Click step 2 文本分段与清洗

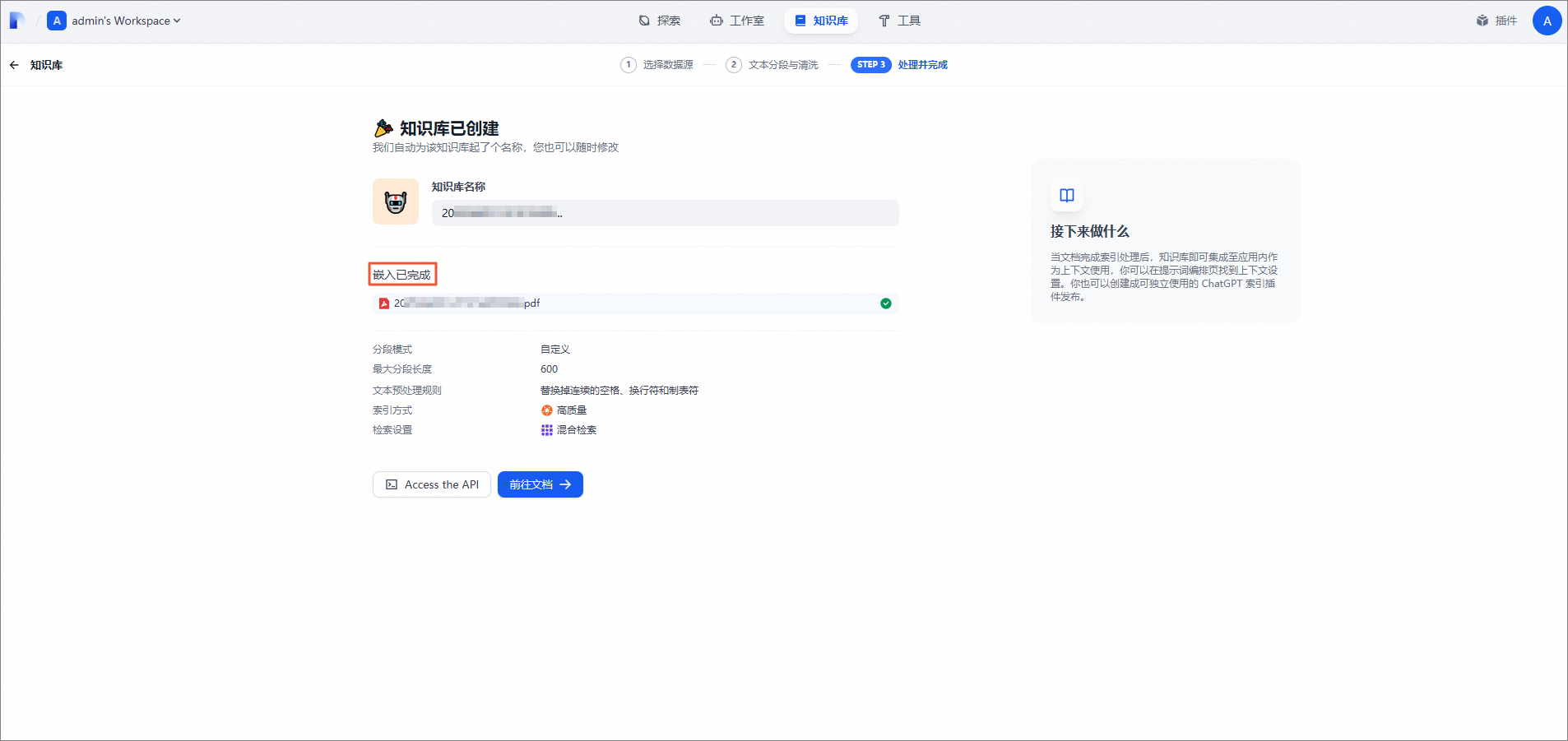click(772, 65)
